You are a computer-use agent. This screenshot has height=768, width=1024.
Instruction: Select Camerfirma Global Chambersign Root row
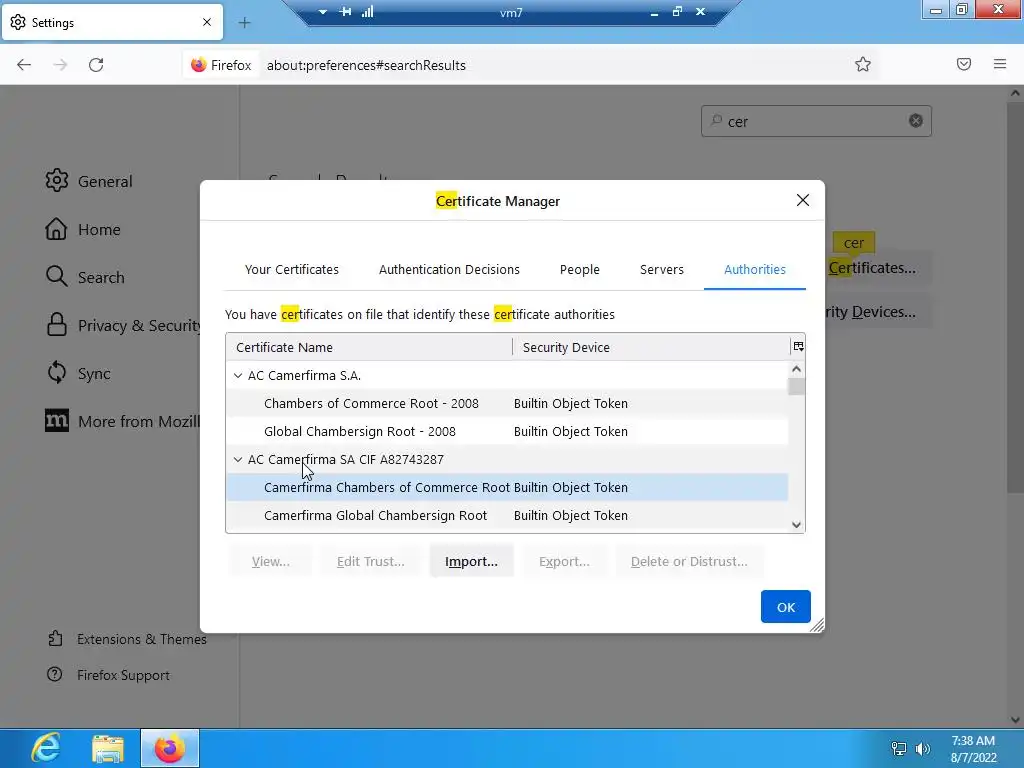click(507, 516)
